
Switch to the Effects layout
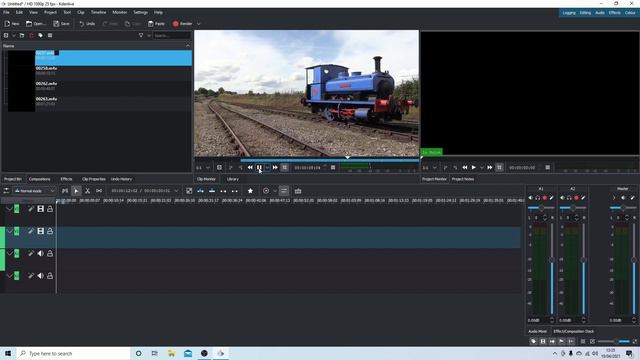pyautogui.click(x=615, y=13)
